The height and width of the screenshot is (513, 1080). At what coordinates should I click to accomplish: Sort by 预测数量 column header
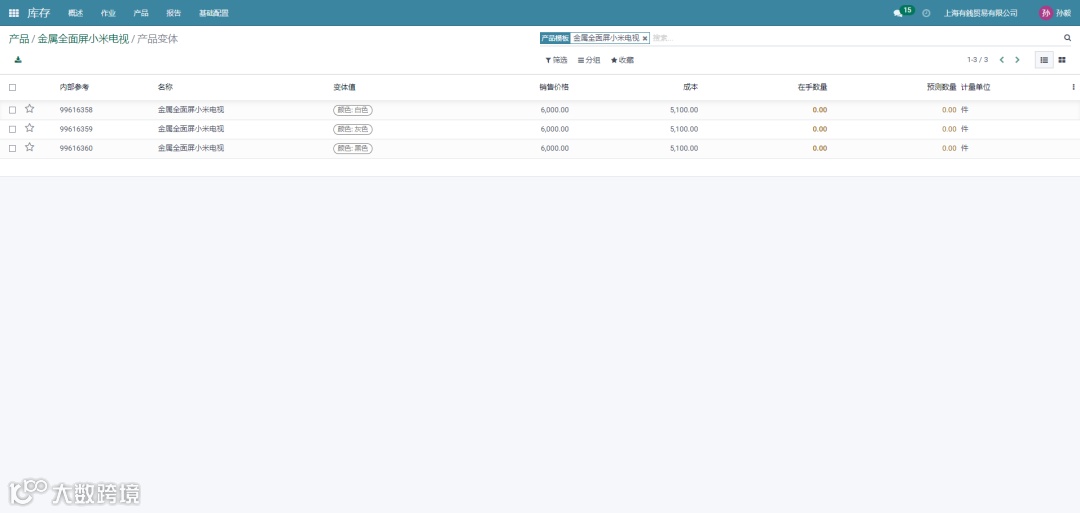(x=942, y=87)
